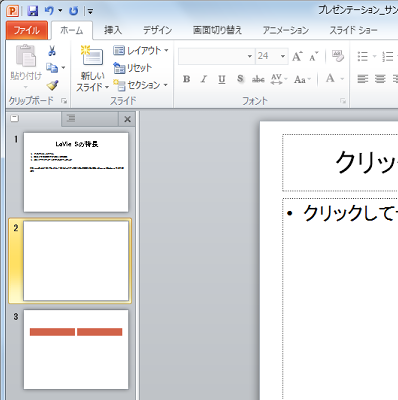Click the Bullets list icon
Screen dimensions: 398x400
point(363,56)
